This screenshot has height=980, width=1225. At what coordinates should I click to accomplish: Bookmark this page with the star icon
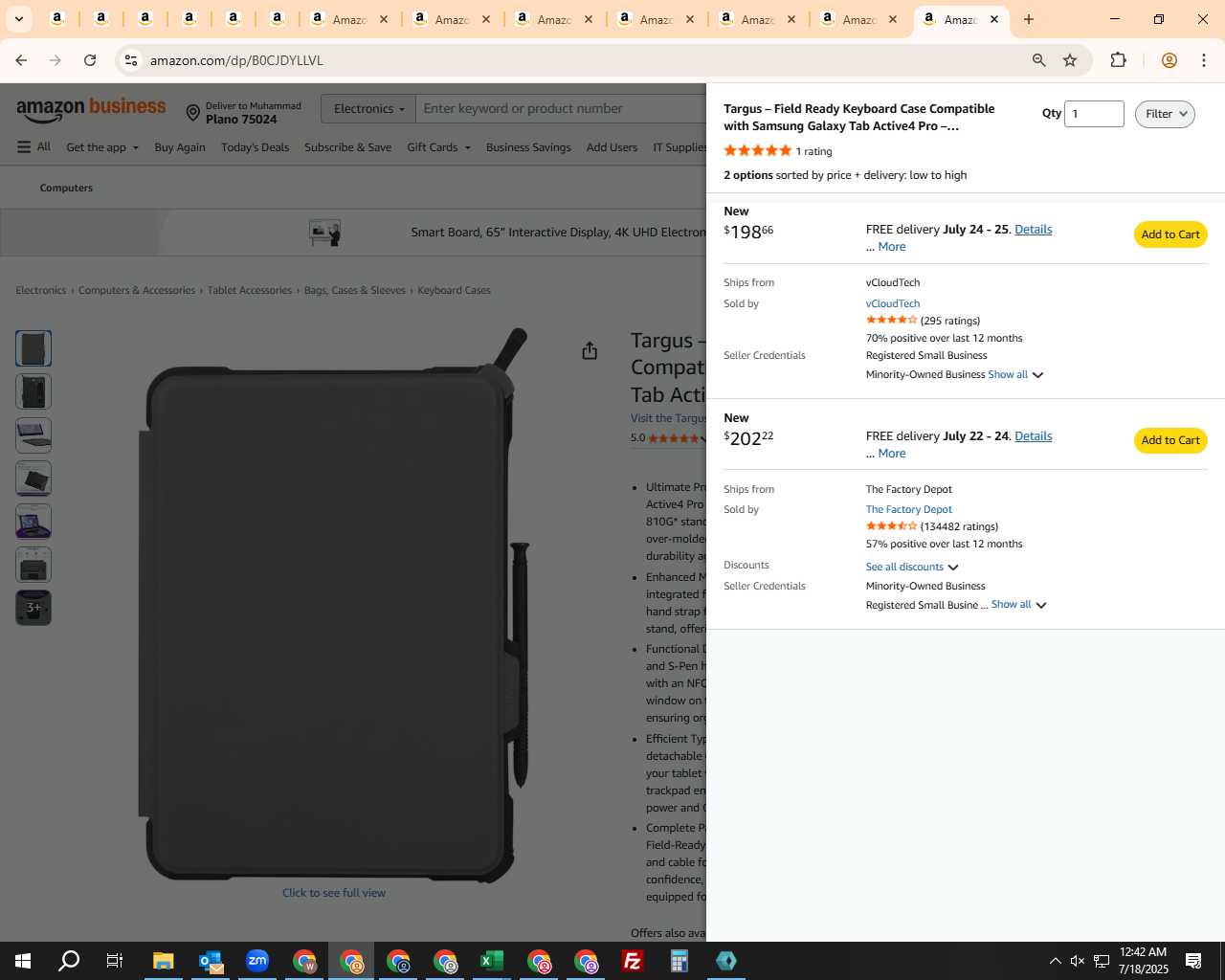[x=1070, y=60]
